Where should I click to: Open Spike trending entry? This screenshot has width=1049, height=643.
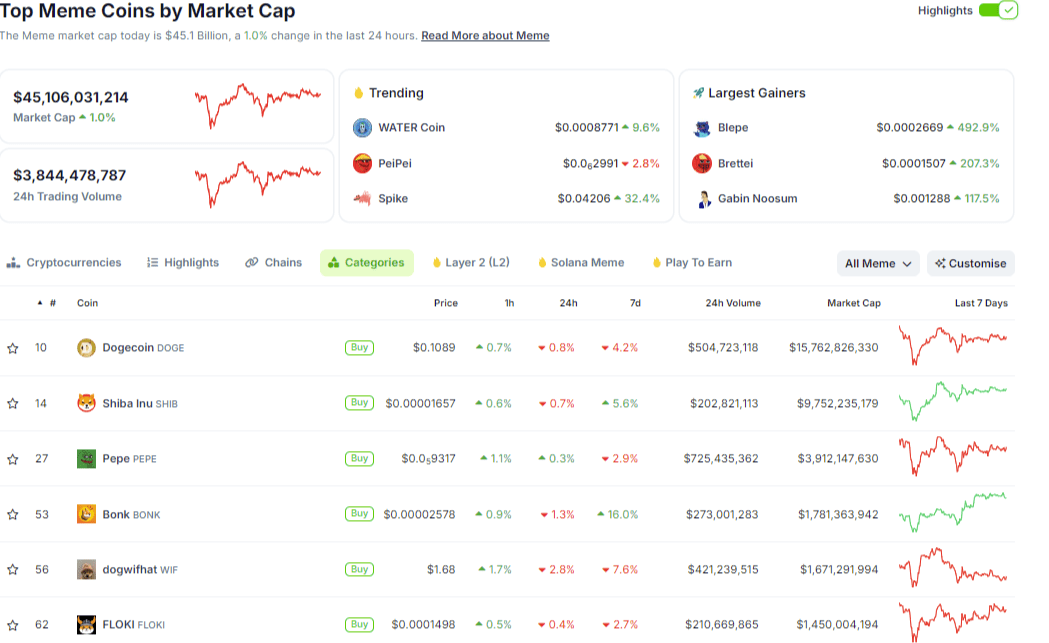(393, 199)
